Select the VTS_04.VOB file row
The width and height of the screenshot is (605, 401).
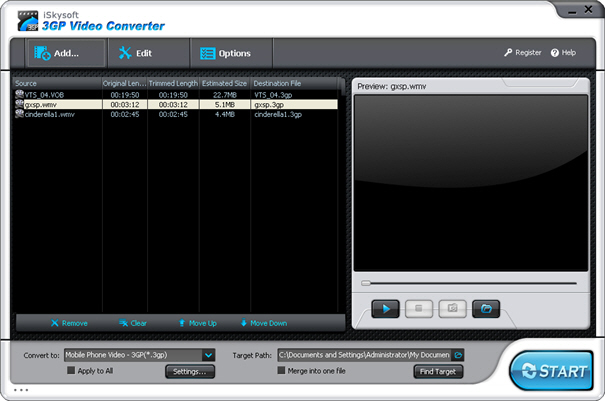pos(176,95)
